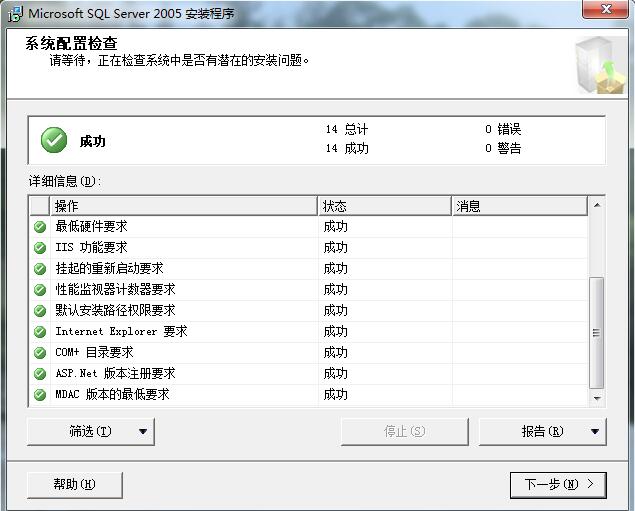Screen dimensions: 635x511
Task: Click the 0 错误 summary text
Action: click(503, 130)
